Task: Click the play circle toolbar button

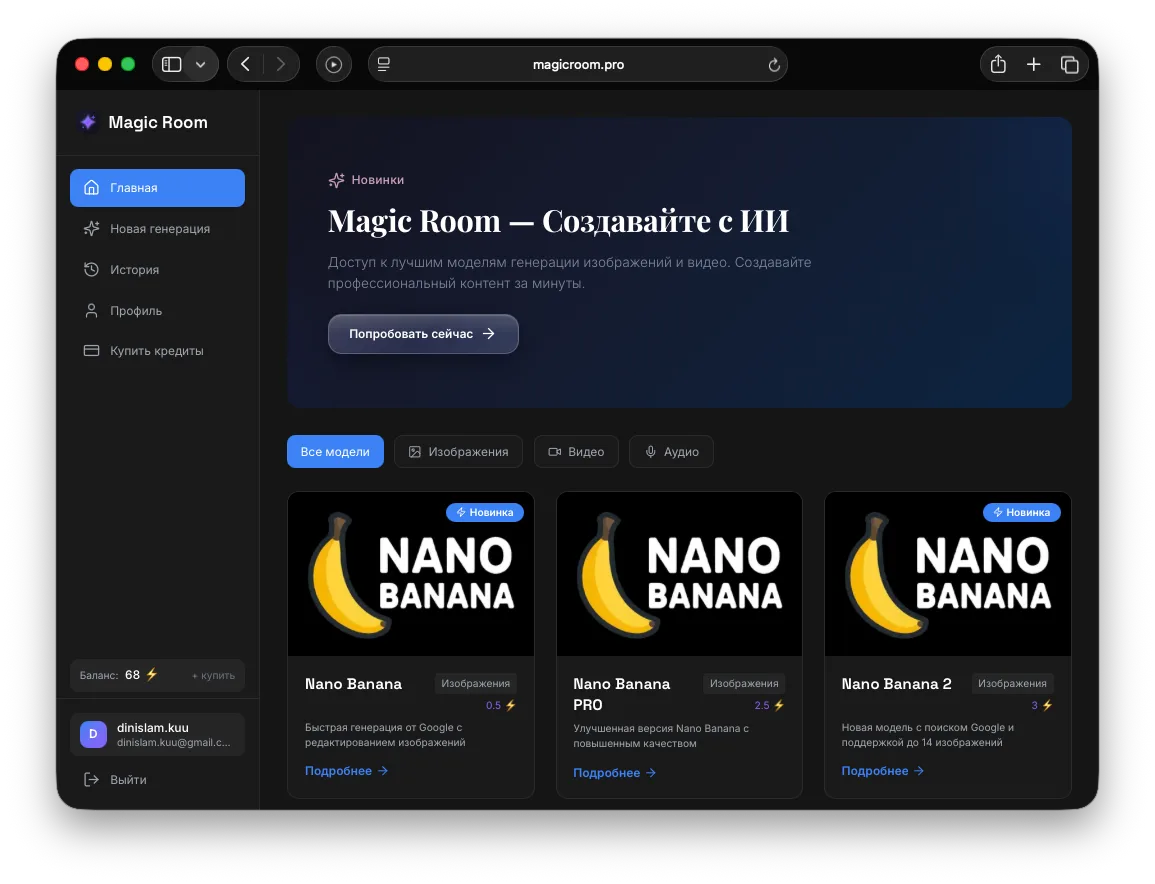Action: 334,65
